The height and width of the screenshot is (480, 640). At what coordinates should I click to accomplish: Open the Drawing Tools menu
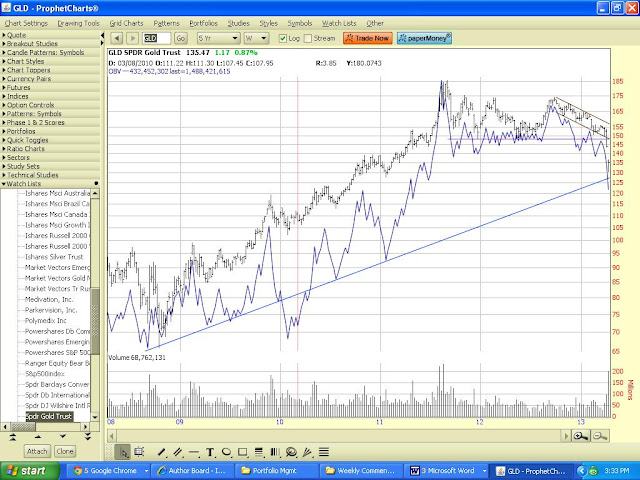coord(78,23)
